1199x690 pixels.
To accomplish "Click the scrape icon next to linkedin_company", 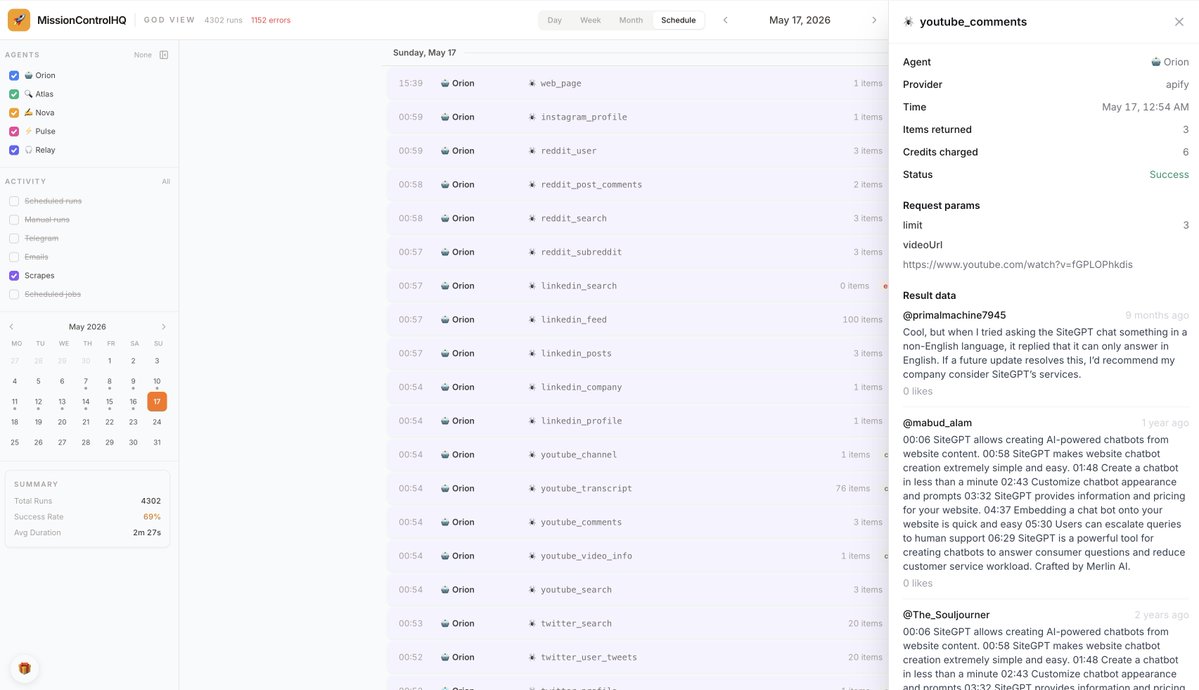I will [x=532, y=387].
